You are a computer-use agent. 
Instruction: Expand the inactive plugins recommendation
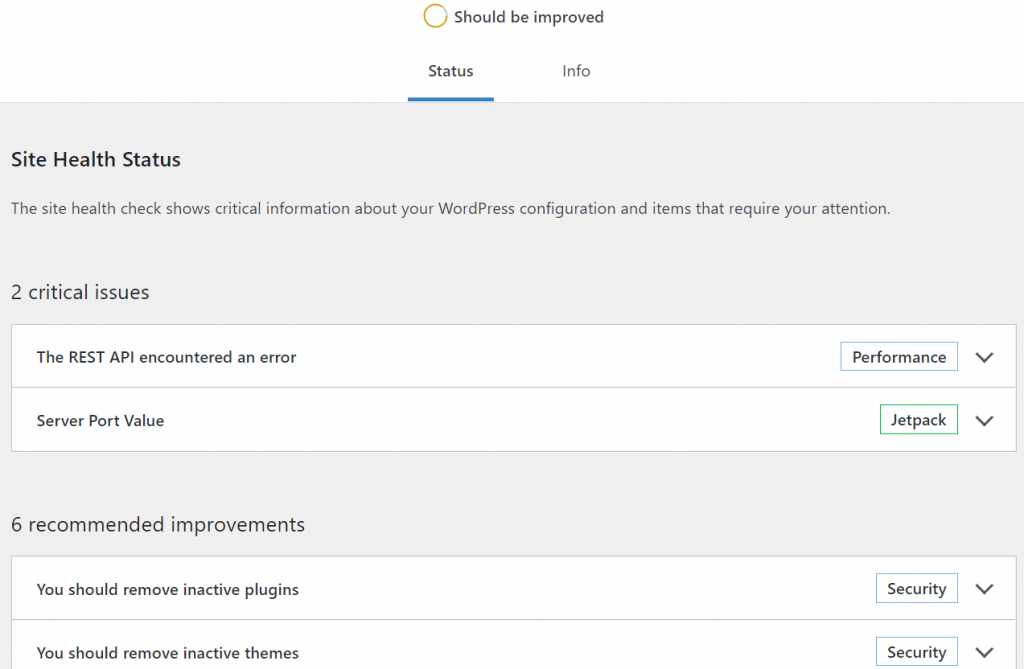tap(984, 589)
